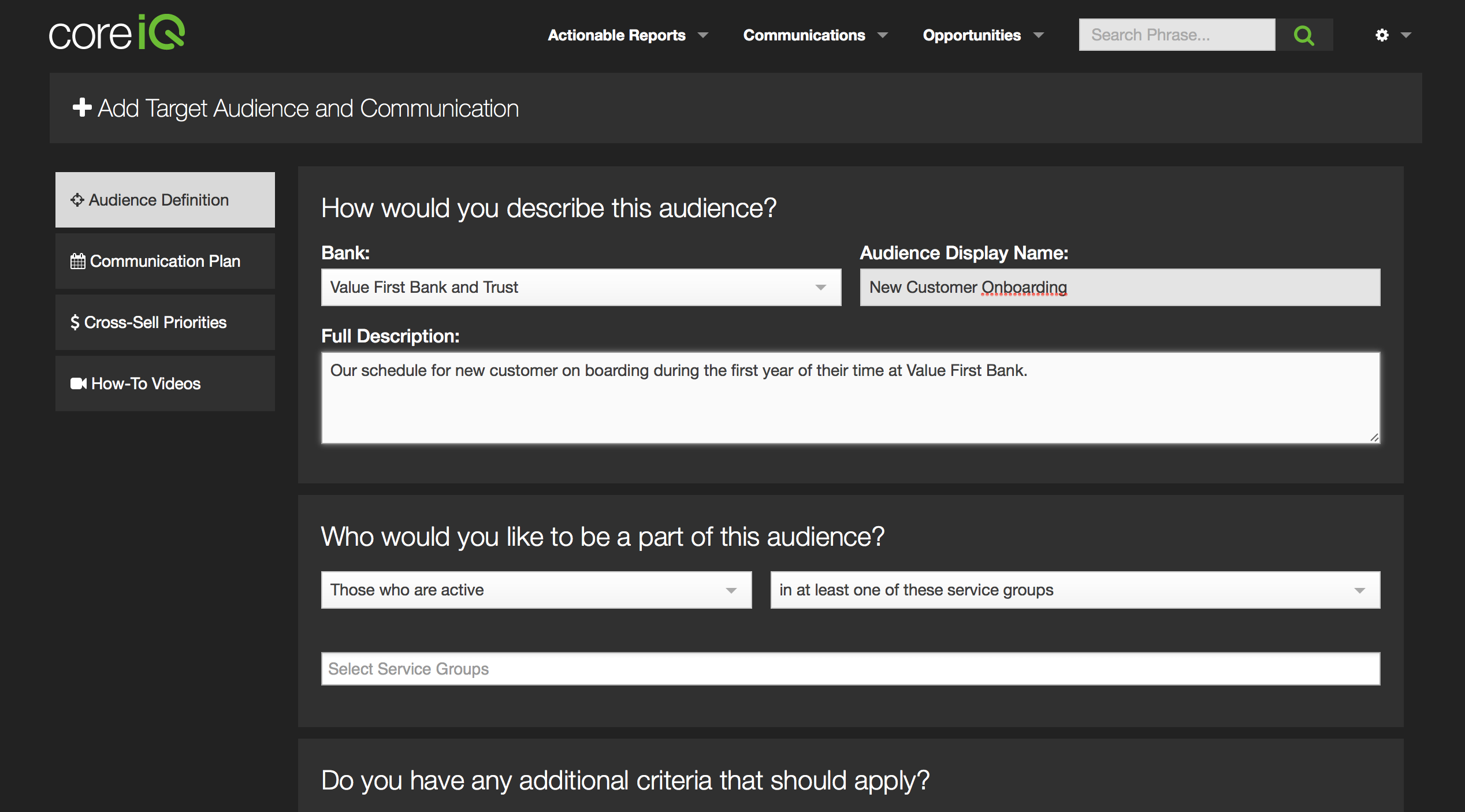
Task: Click the green search magnifier icon
Action: (x=1303, y=35)
